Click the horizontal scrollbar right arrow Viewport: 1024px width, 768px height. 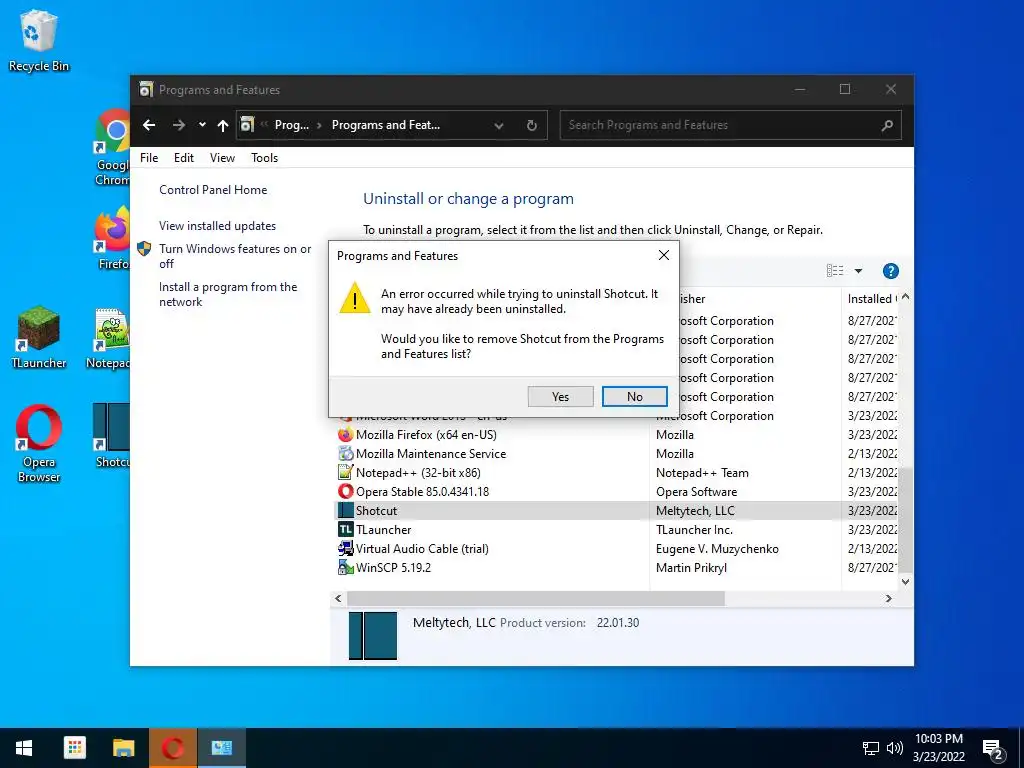888,598
